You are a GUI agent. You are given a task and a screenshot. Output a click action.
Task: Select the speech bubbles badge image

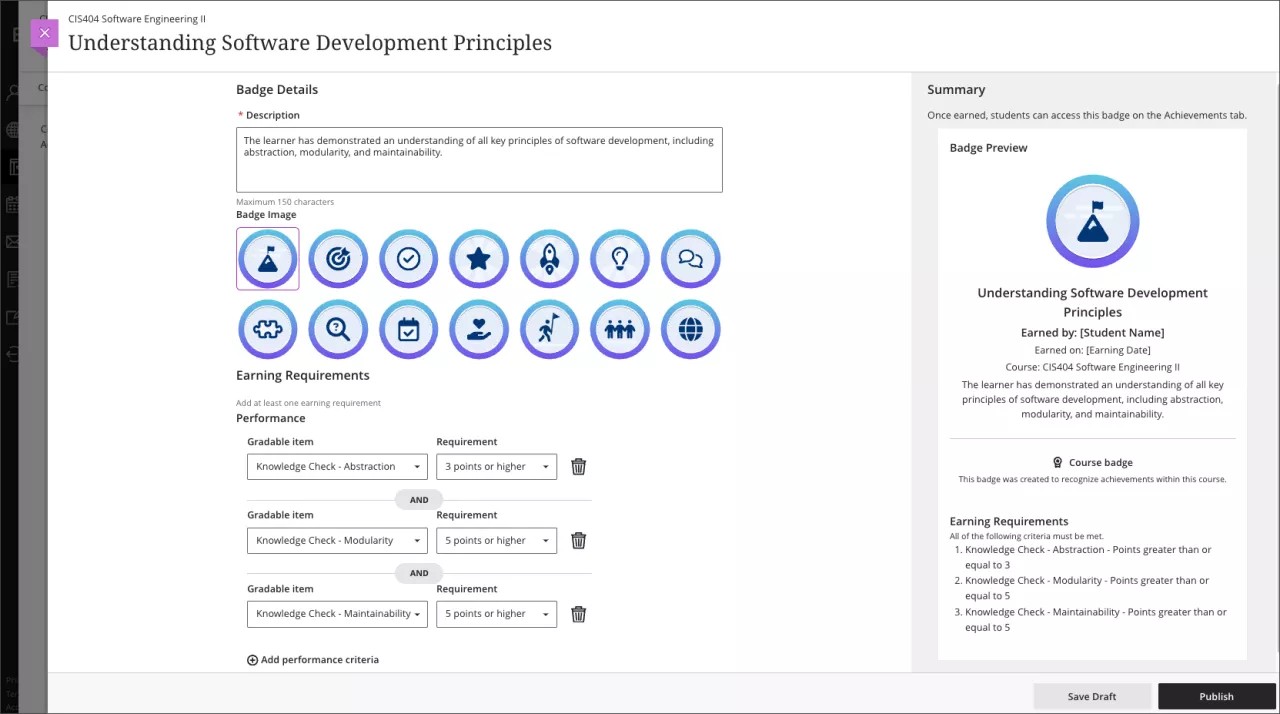690,258
